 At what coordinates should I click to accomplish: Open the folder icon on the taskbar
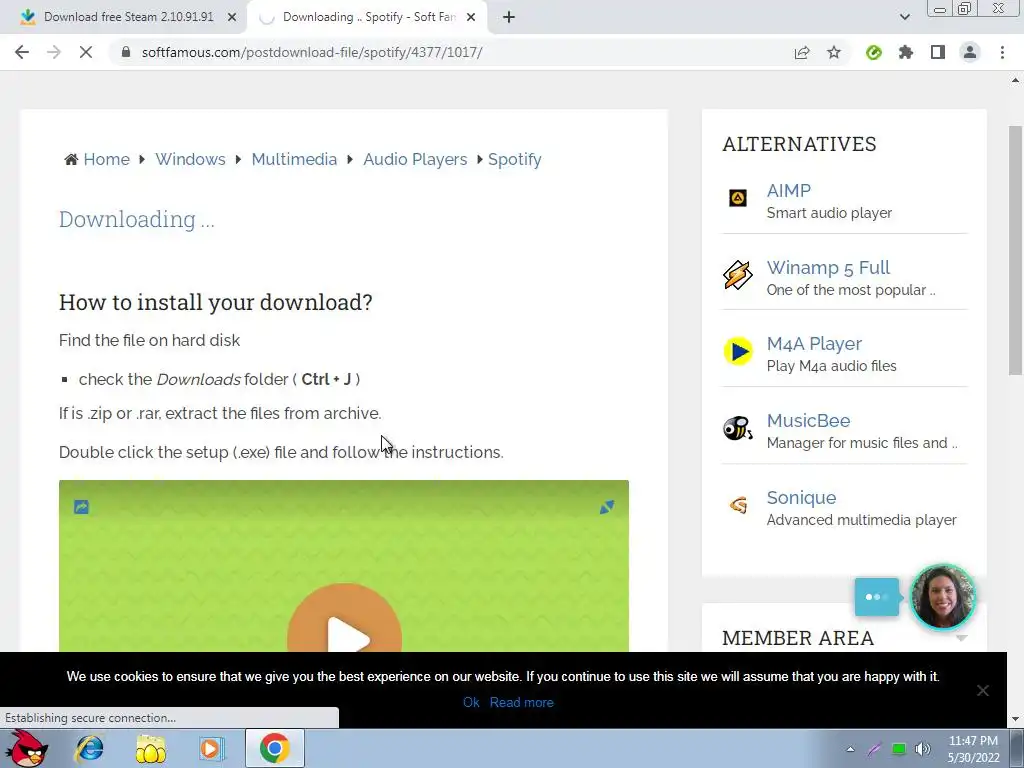(x=150, y=749)
